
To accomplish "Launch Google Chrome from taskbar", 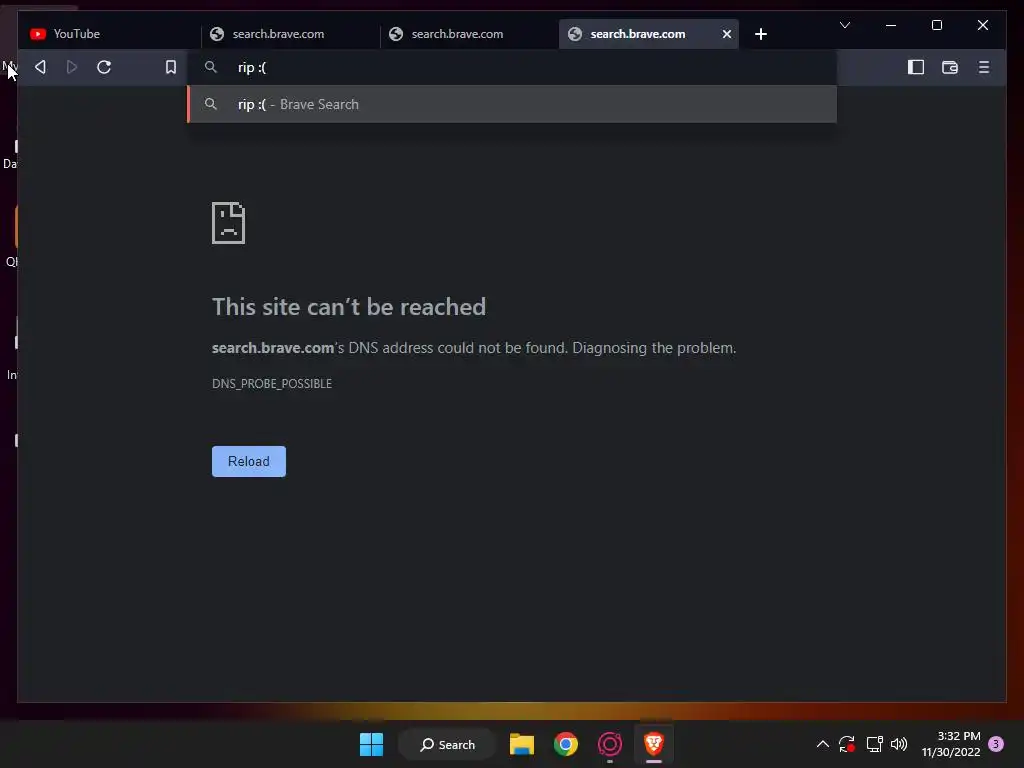I will pyautogui.click(x=566, y=744).
